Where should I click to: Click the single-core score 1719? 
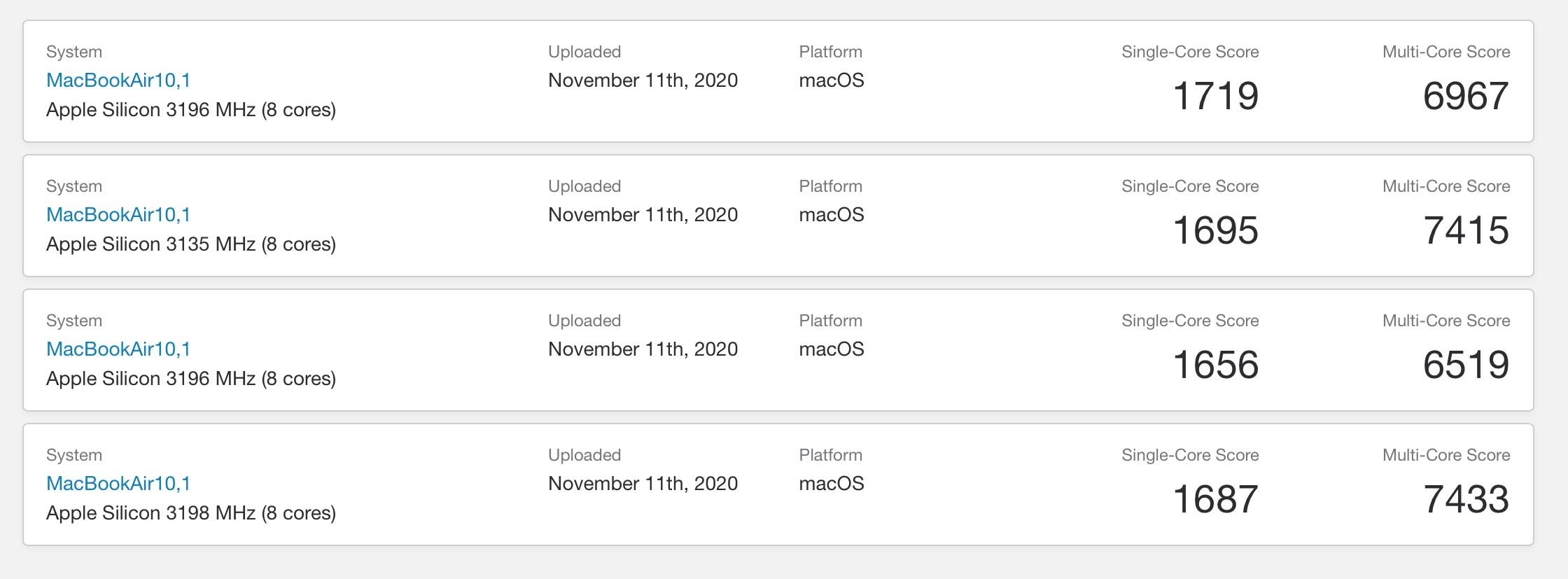coord(1215,96)
